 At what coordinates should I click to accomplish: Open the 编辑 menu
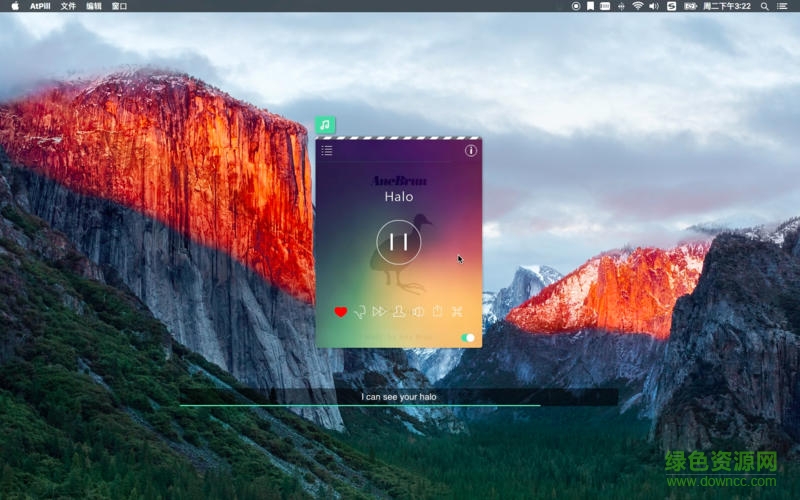tap(94, 6)
